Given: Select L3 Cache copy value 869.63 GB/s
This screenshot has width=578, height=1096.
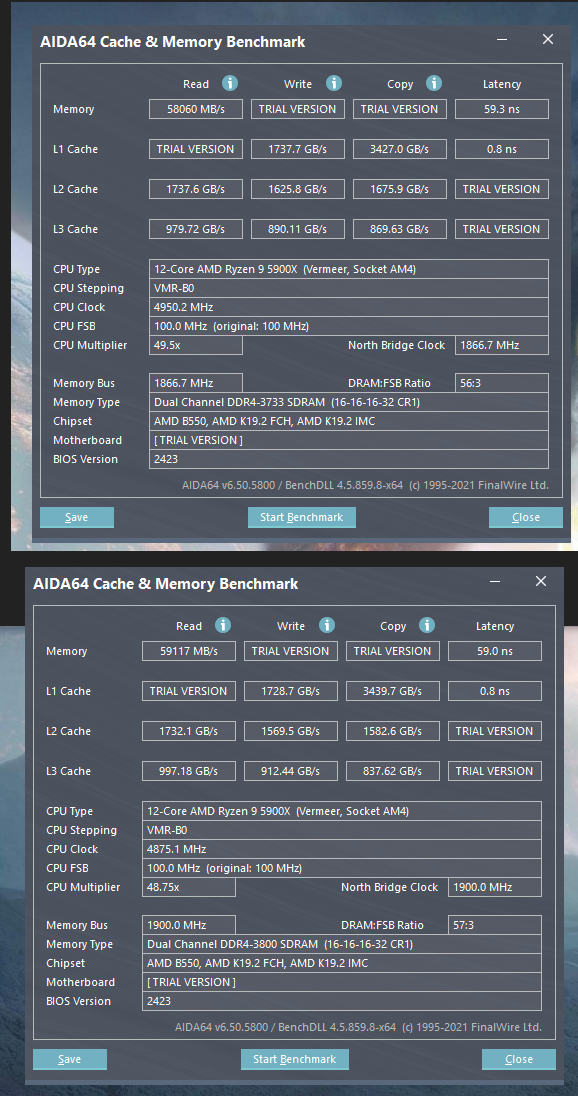Looking at the screenshot, I should (x=400, y=229).
